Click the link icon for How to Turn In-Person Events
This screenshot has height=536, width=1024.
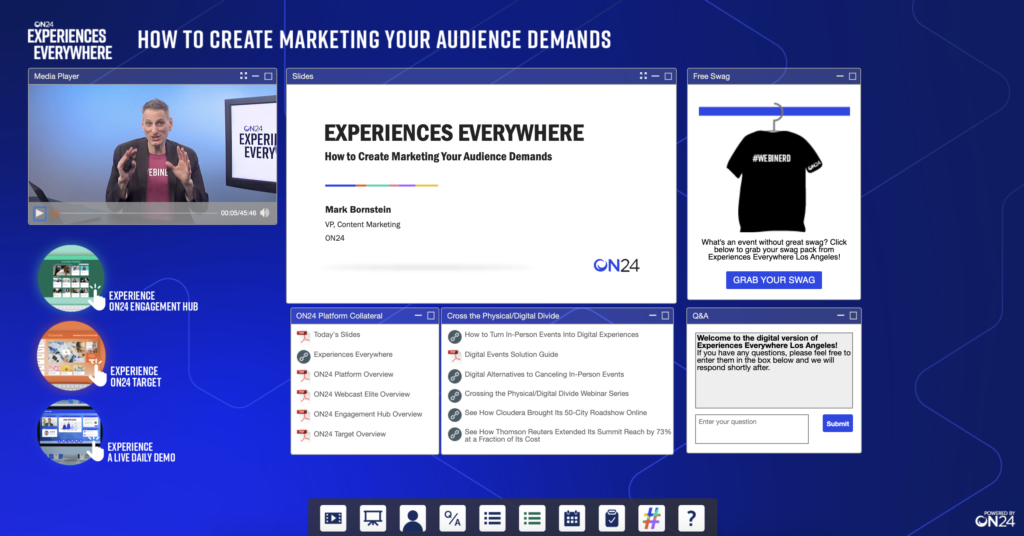pyautogui.click(x=455, y=336)
